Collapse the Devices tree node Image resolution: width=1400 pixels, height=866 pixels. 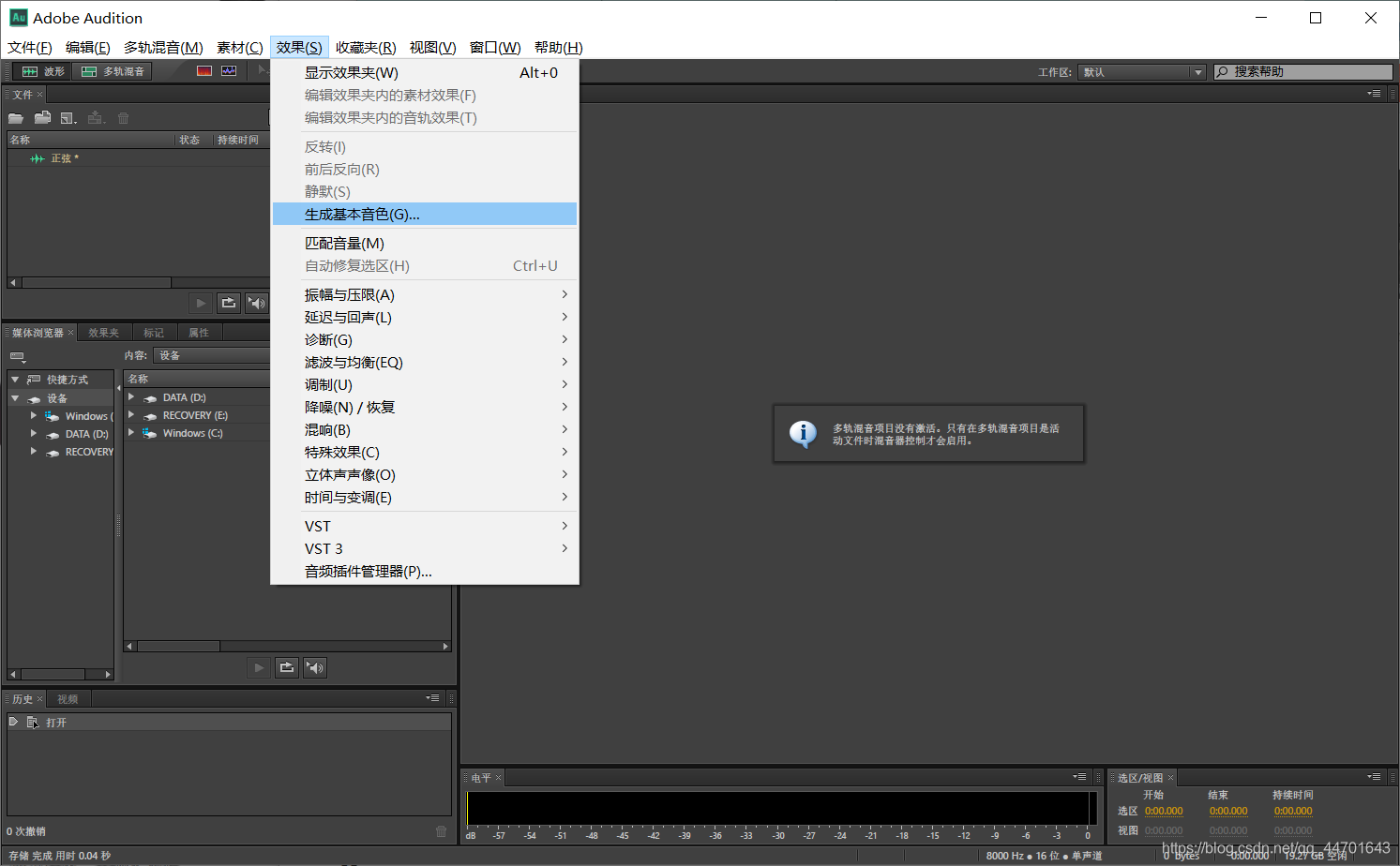coord(15,398)
